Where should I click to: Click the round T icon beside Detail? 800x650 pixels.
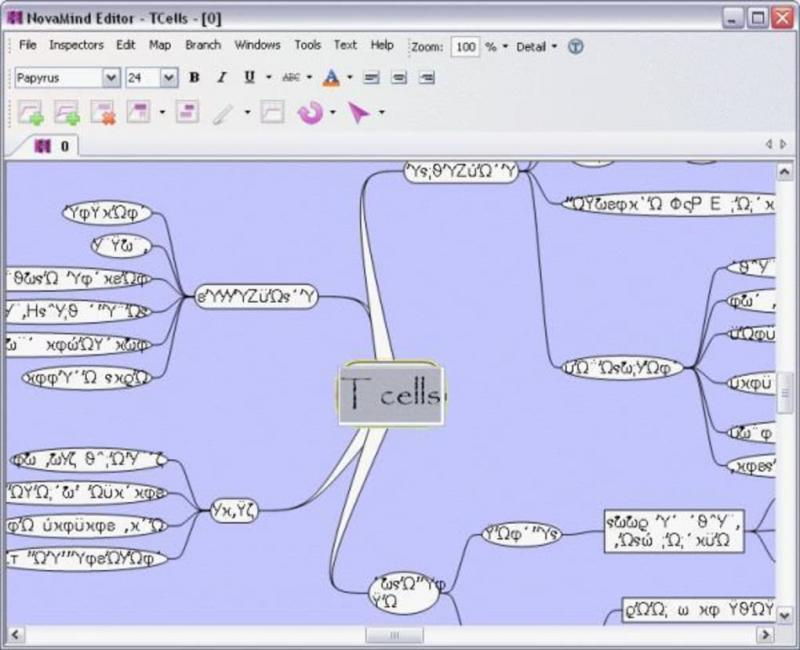coord(576,46)
